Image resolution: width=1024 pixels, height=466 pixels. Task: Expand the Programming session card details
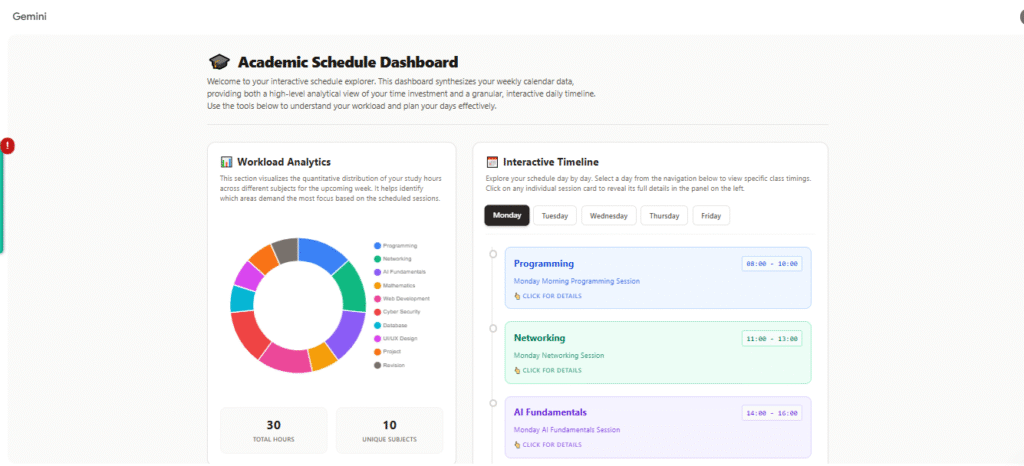(657, 278)
